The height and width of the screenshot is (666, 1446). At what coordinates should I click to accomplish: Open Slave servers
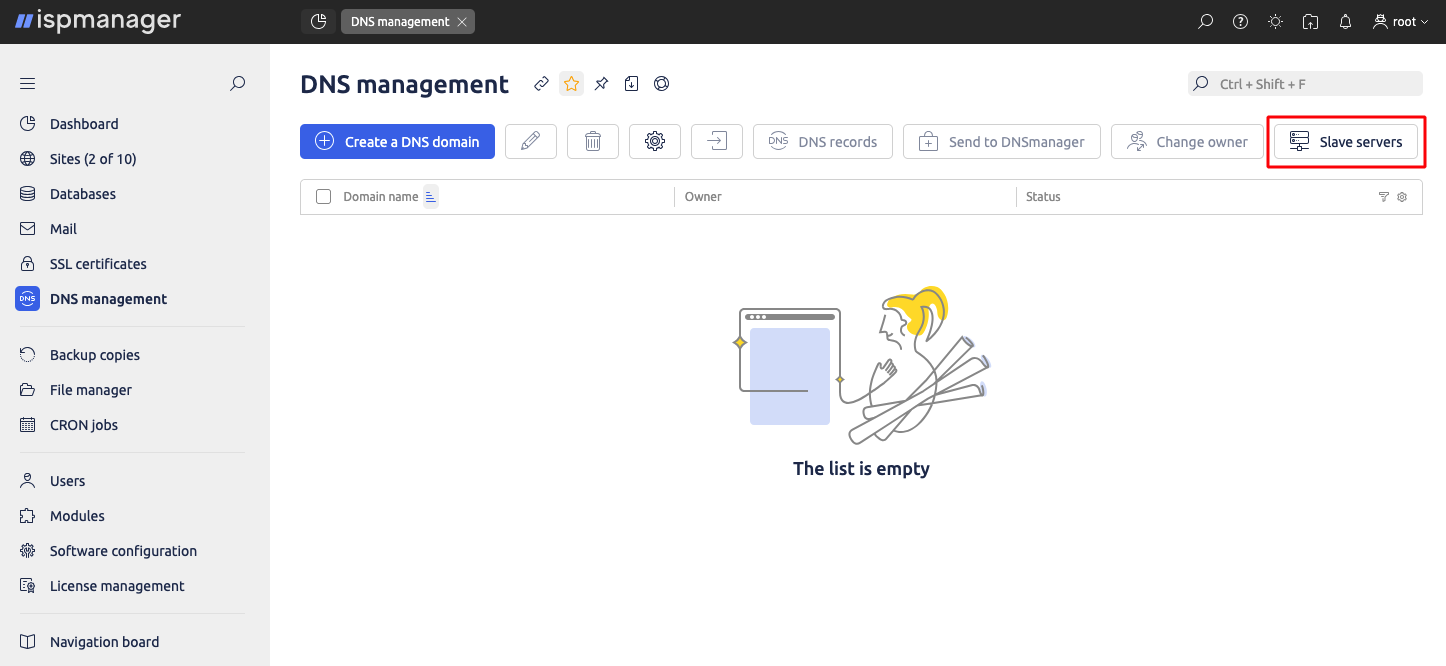1346,142
